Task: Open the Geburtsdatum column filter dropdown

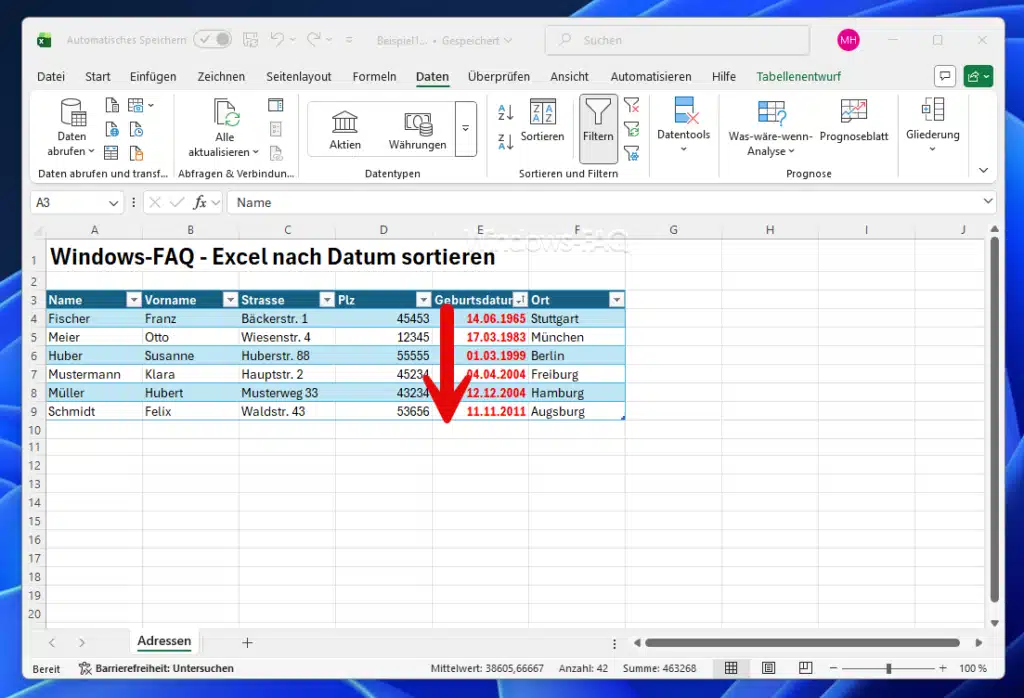Action: pyautogui.click(x=522, y=299)
